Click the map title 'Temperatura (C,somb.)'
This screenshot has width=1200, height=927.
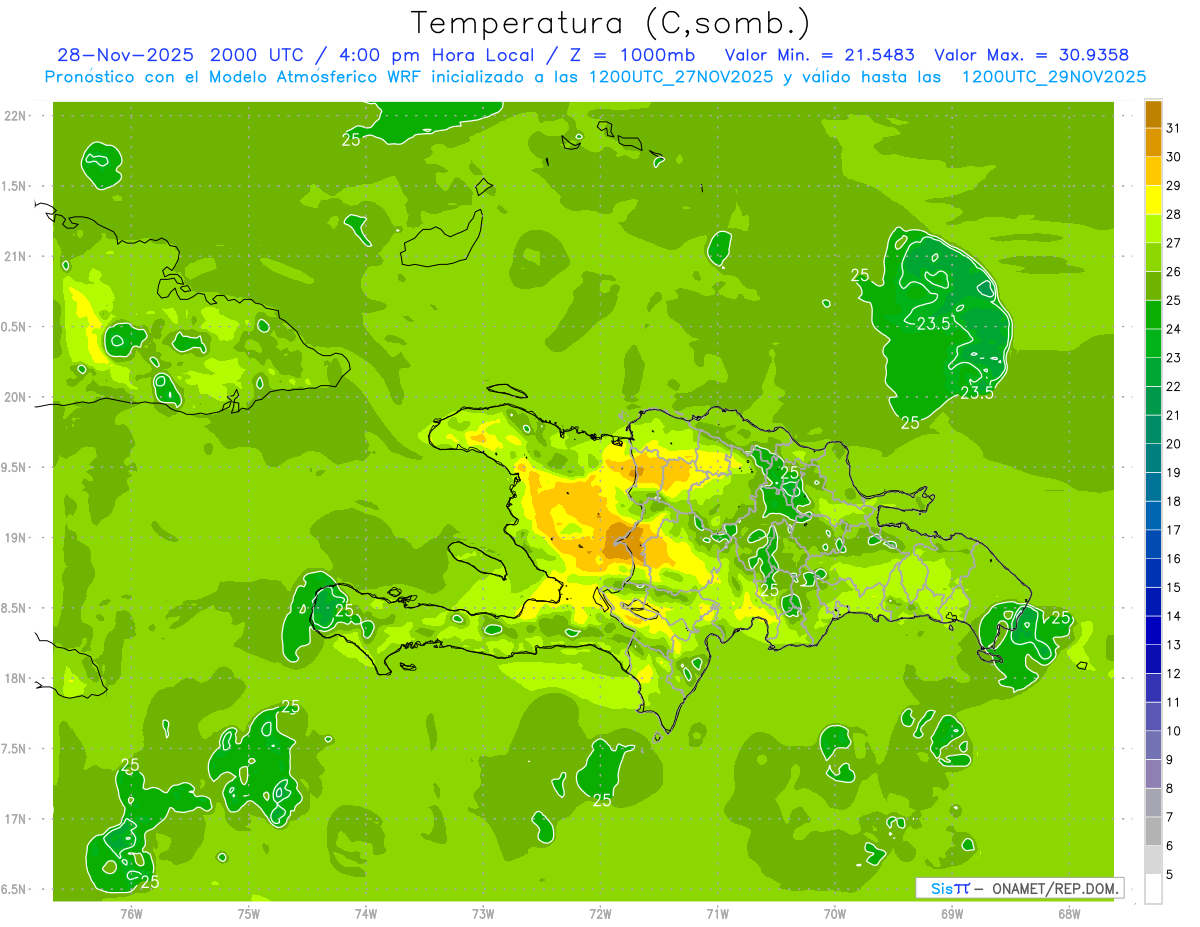[610, 23]
